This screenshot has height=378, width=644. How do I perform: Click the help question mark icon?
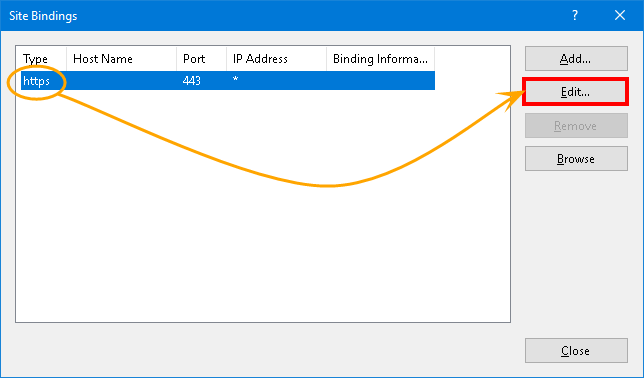(x=575, y=16)
